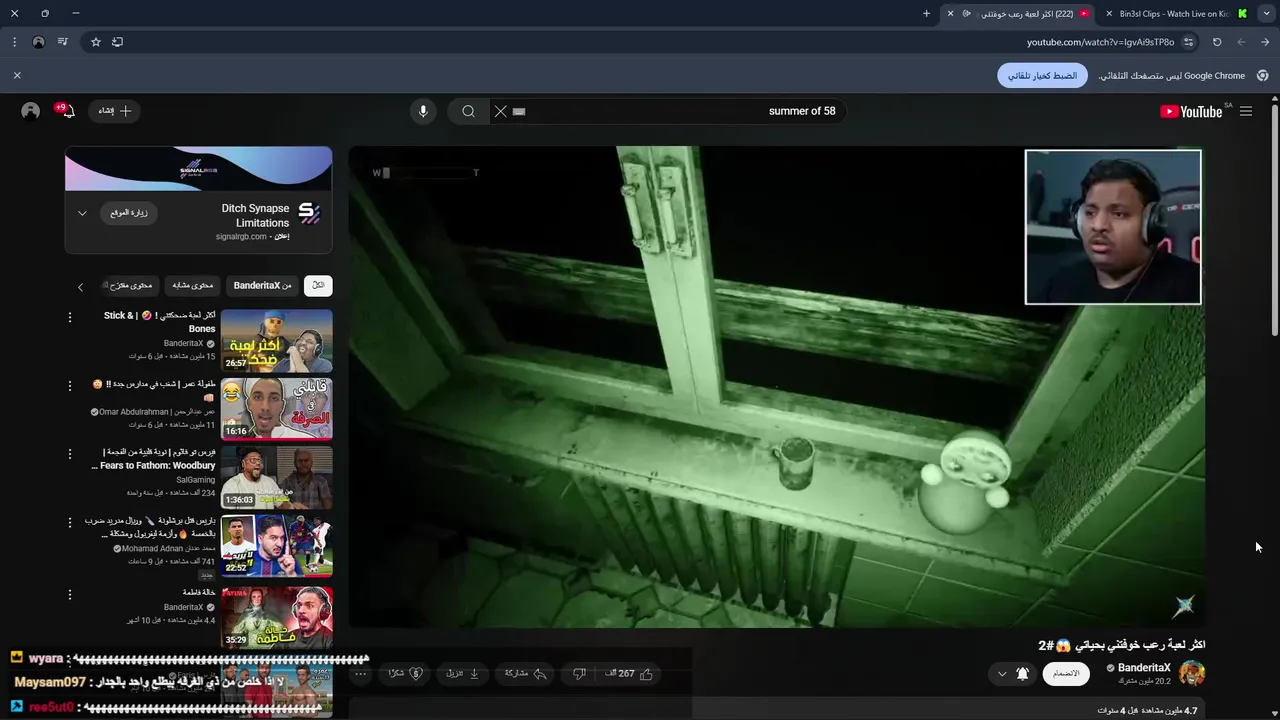Clear the search box text
The width and height of the screenshot is (1280, 720).
pos(501,111)
